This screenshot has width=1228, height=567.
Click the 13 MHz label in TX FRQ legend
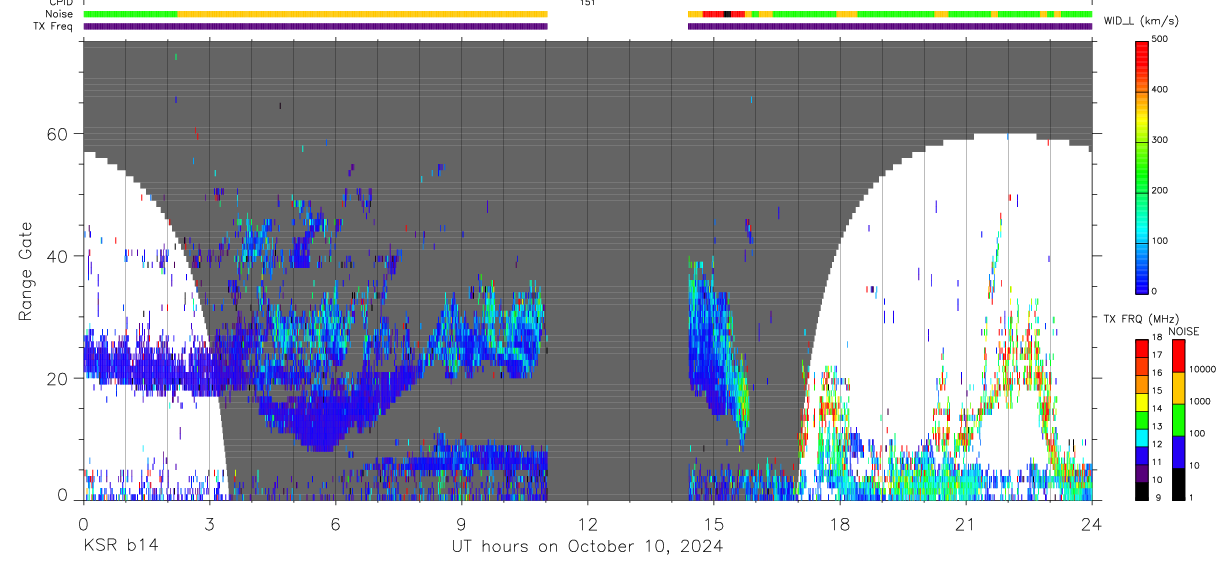tap(1159, 427)
